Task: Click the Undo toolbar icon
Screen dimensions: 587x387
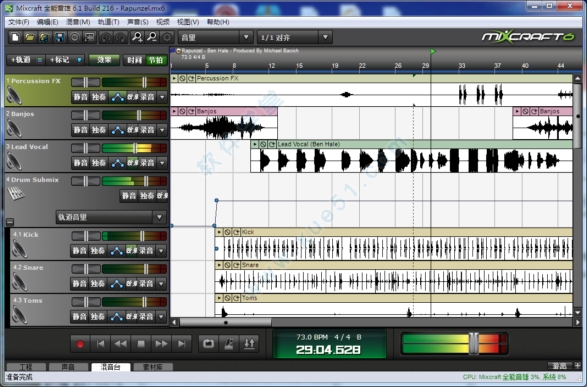Action: 106,37
